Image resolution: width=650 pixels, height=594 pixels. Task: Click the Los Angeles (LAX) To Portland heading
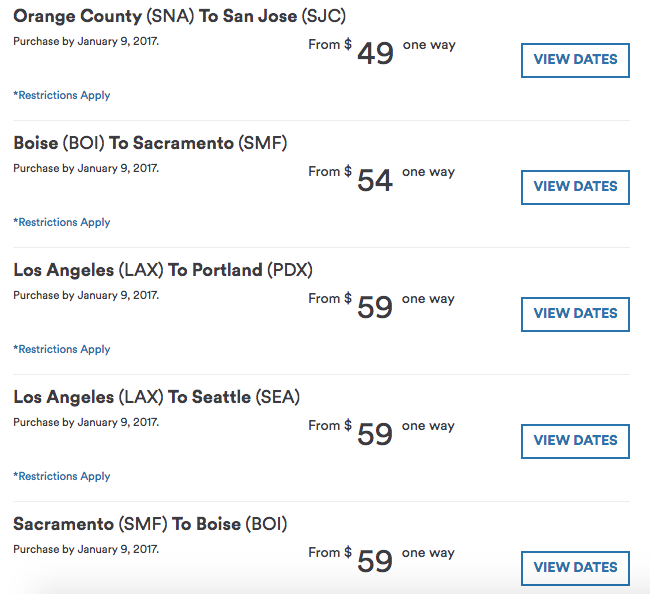pyautogui.click(x=164, y=270)
